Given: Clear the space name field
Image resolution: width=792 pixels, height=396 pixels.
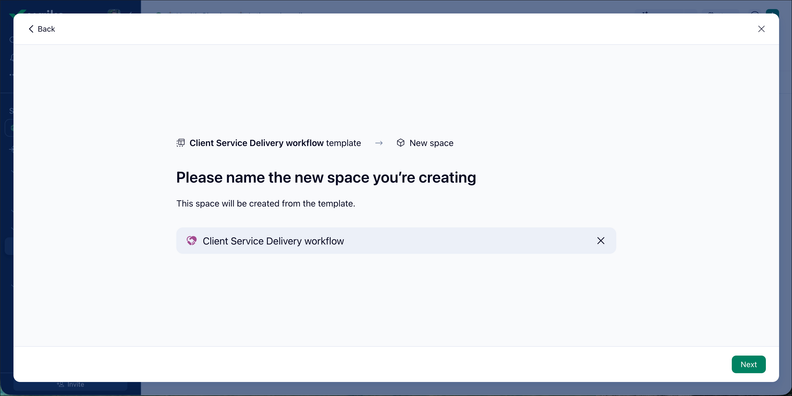Looking at the screenshot, I should pos(601,241).
